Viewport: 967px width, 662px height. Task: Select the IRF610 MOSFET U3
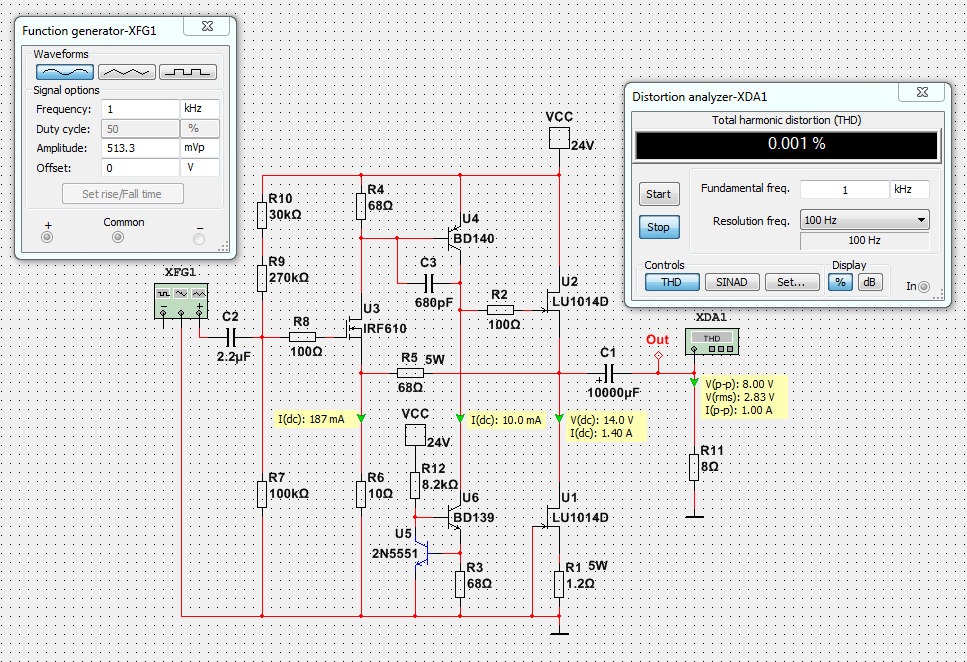pyautogui.click(x=355, y=327)
